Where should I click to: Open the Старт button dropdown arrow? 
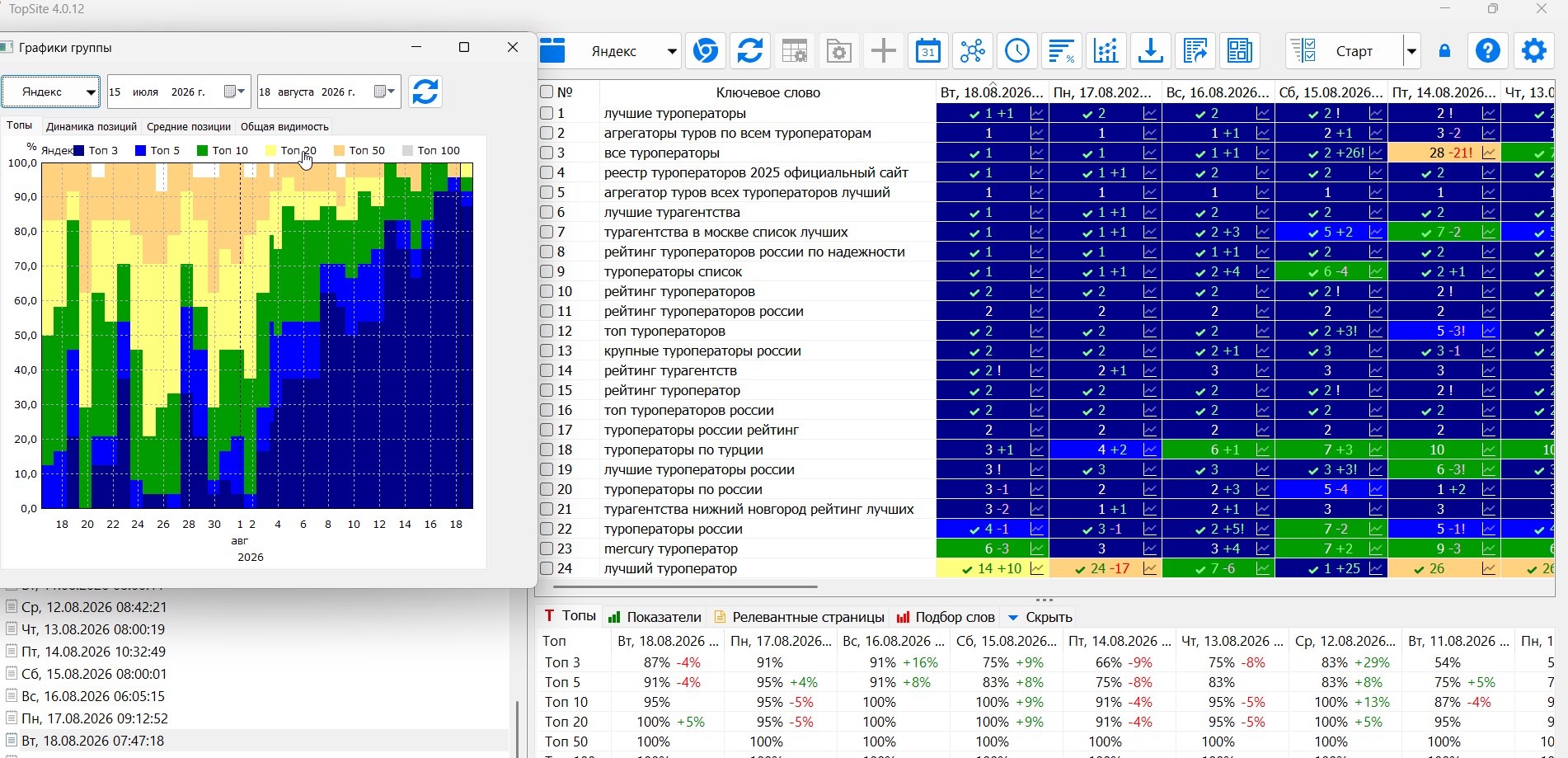pyautogui.click(x=1411, y=51)
